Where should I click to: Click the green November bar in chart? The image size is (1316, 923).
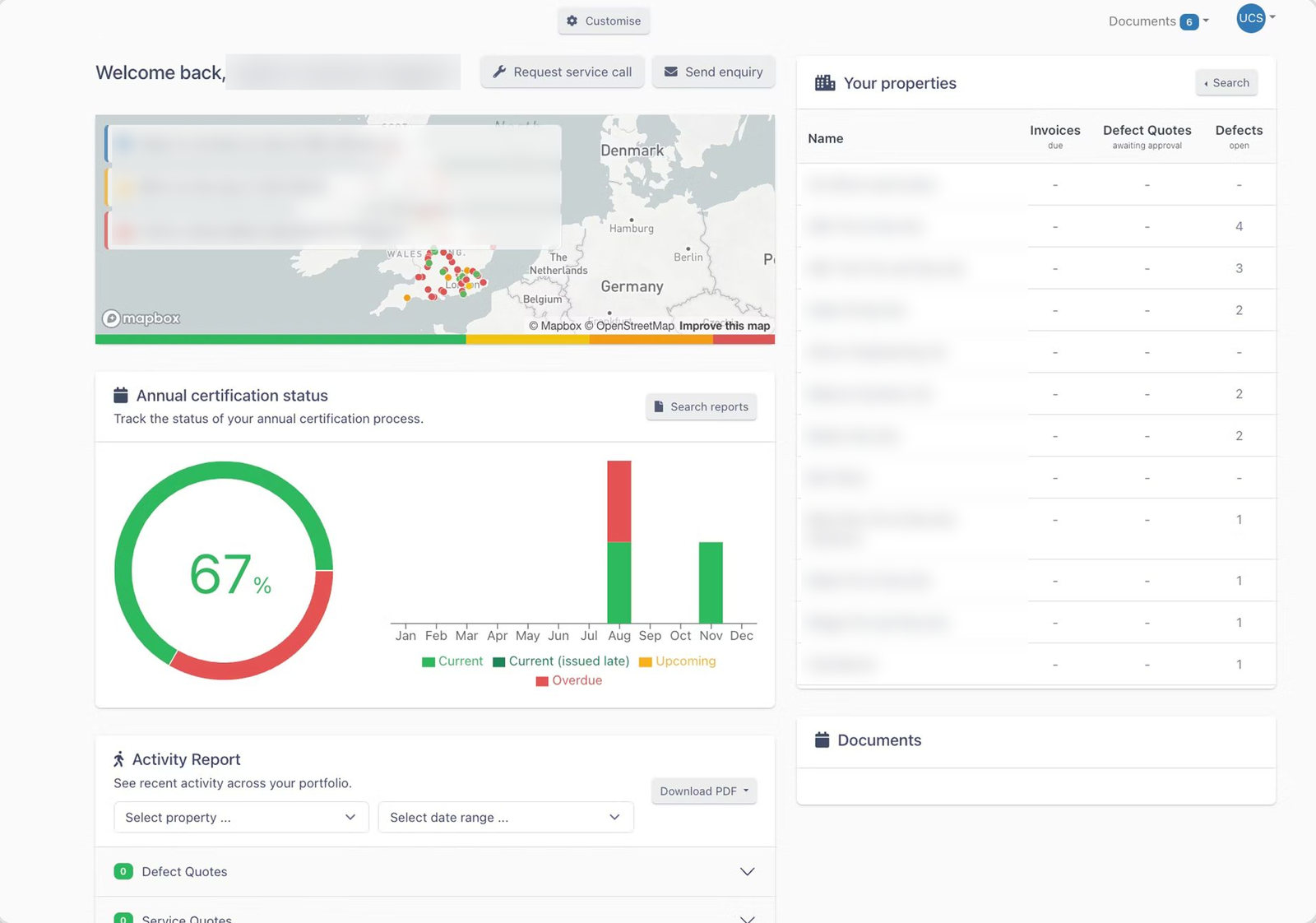711,582
